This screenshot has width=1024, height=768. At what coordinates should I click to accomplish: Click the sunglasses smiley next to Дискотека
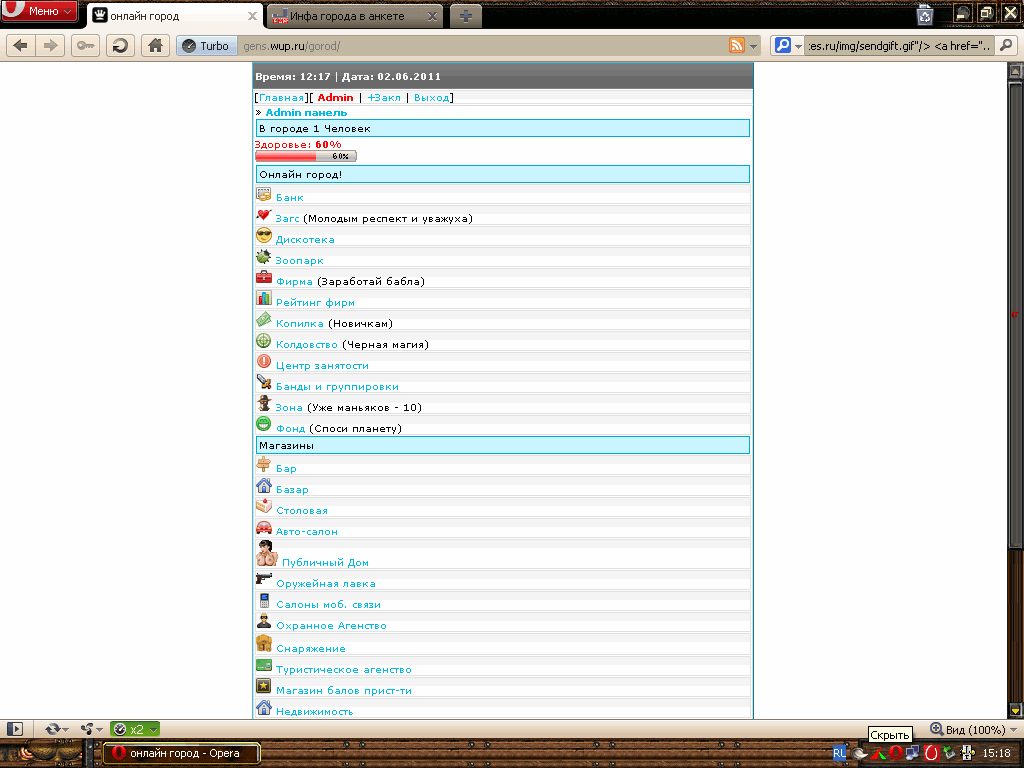click(264, 236)
